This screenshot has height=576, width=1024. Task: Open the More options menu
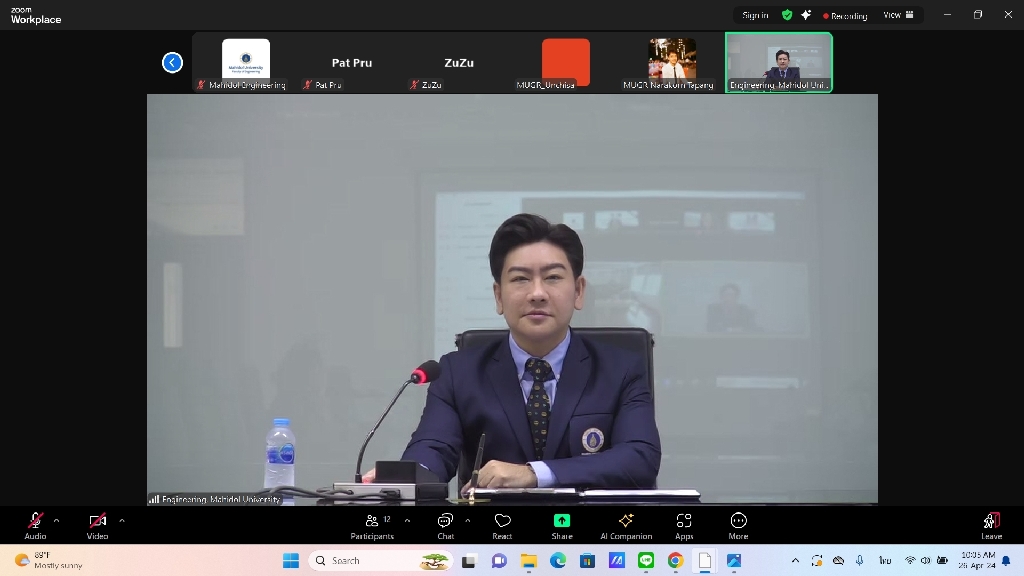(x=738, y=525)
